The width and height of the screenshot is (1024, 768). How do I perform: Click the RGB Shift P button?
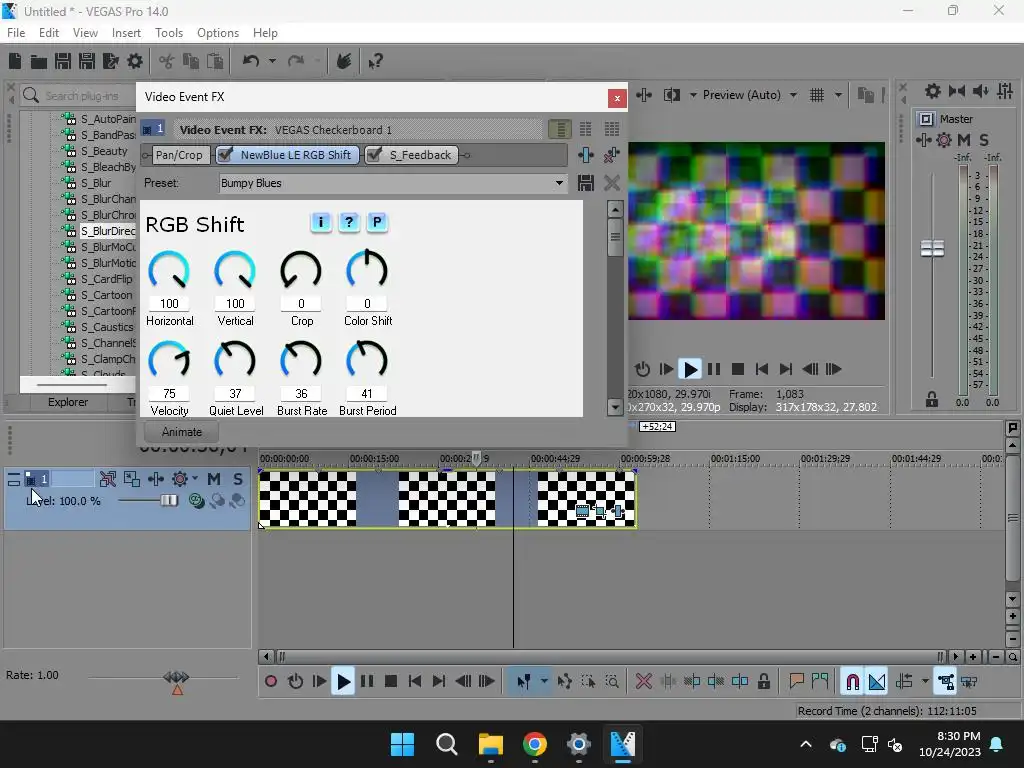pos(377,222)
